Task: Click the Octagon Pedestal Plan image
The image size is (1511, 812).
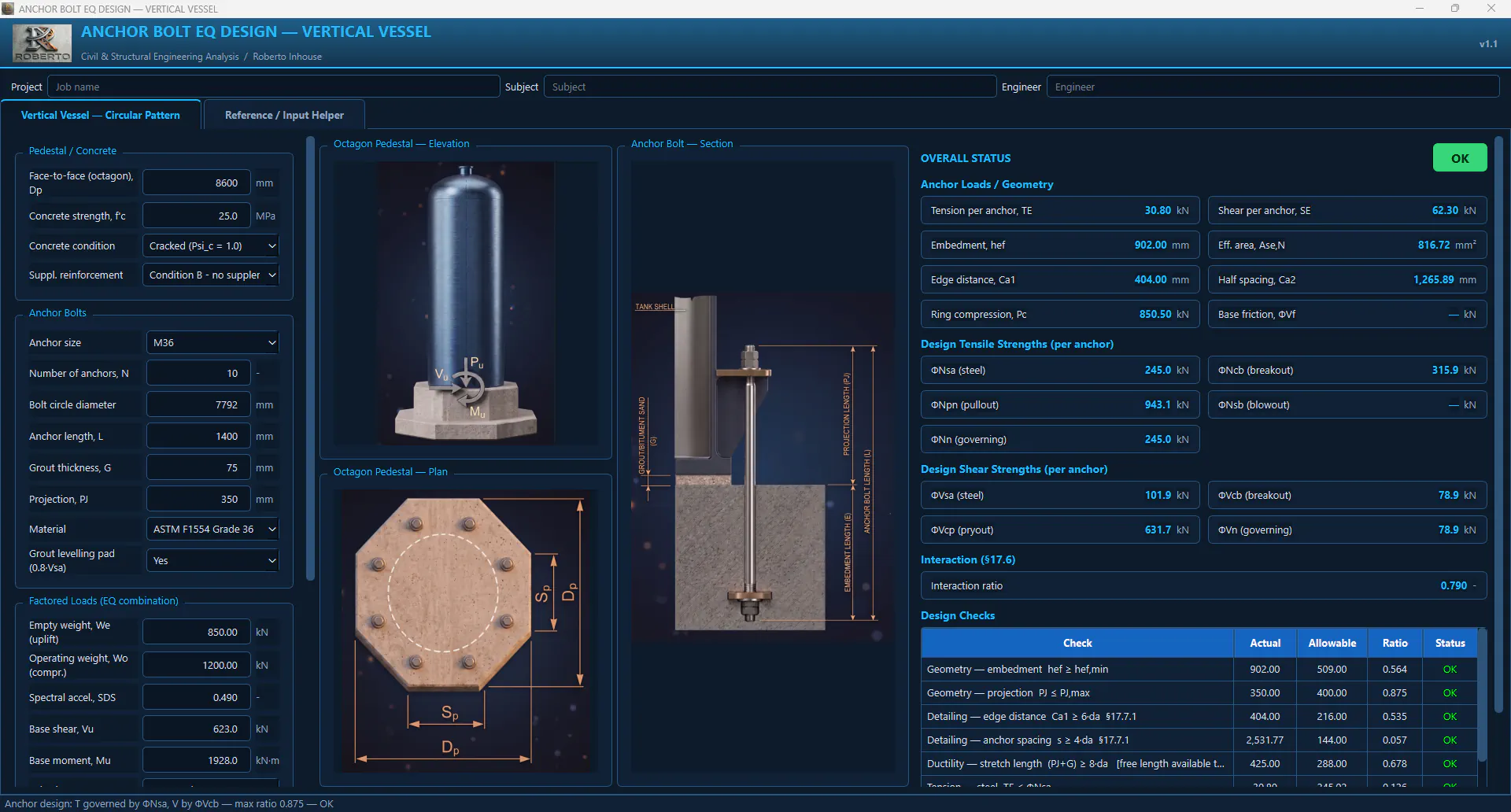Action: point(466,629)
